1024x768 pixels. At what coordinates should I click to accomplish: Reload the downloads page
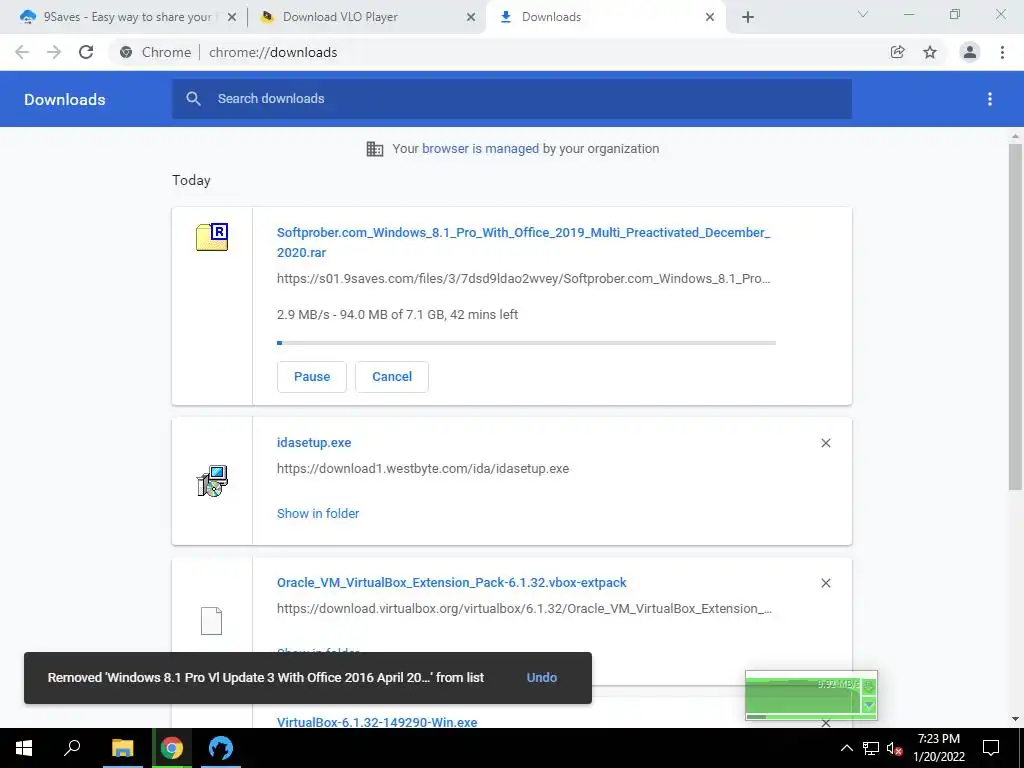pyautogui.click(x=86, y=52)
